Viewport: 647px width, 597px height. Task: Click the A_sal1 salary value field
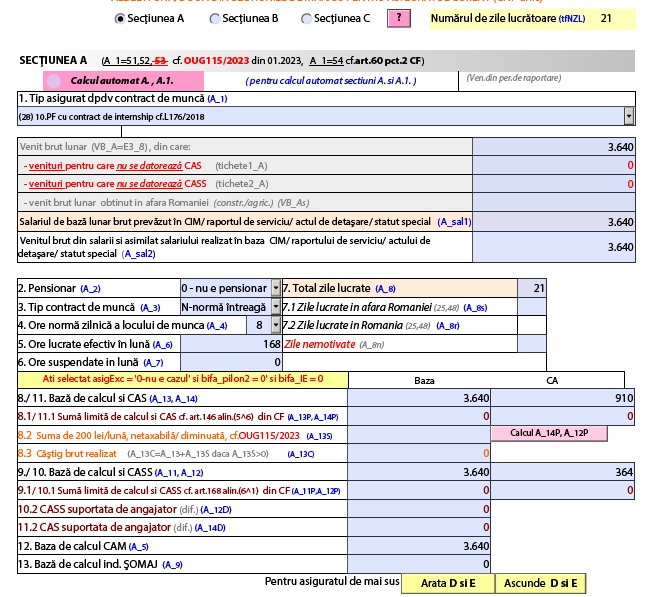(554, 222)
